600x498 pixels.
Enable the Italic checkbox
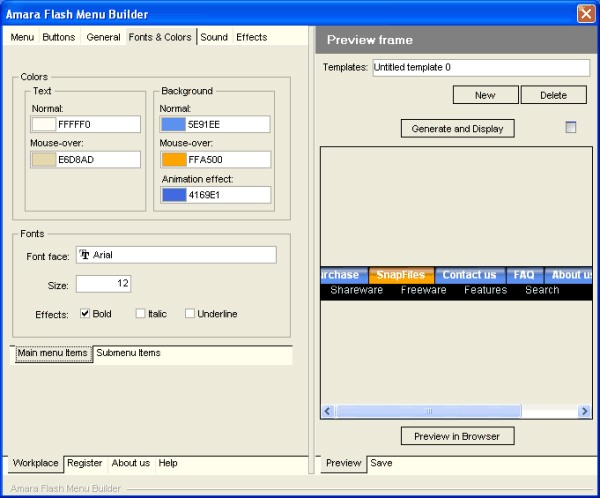pyautogui.click(x=140, y=313)
